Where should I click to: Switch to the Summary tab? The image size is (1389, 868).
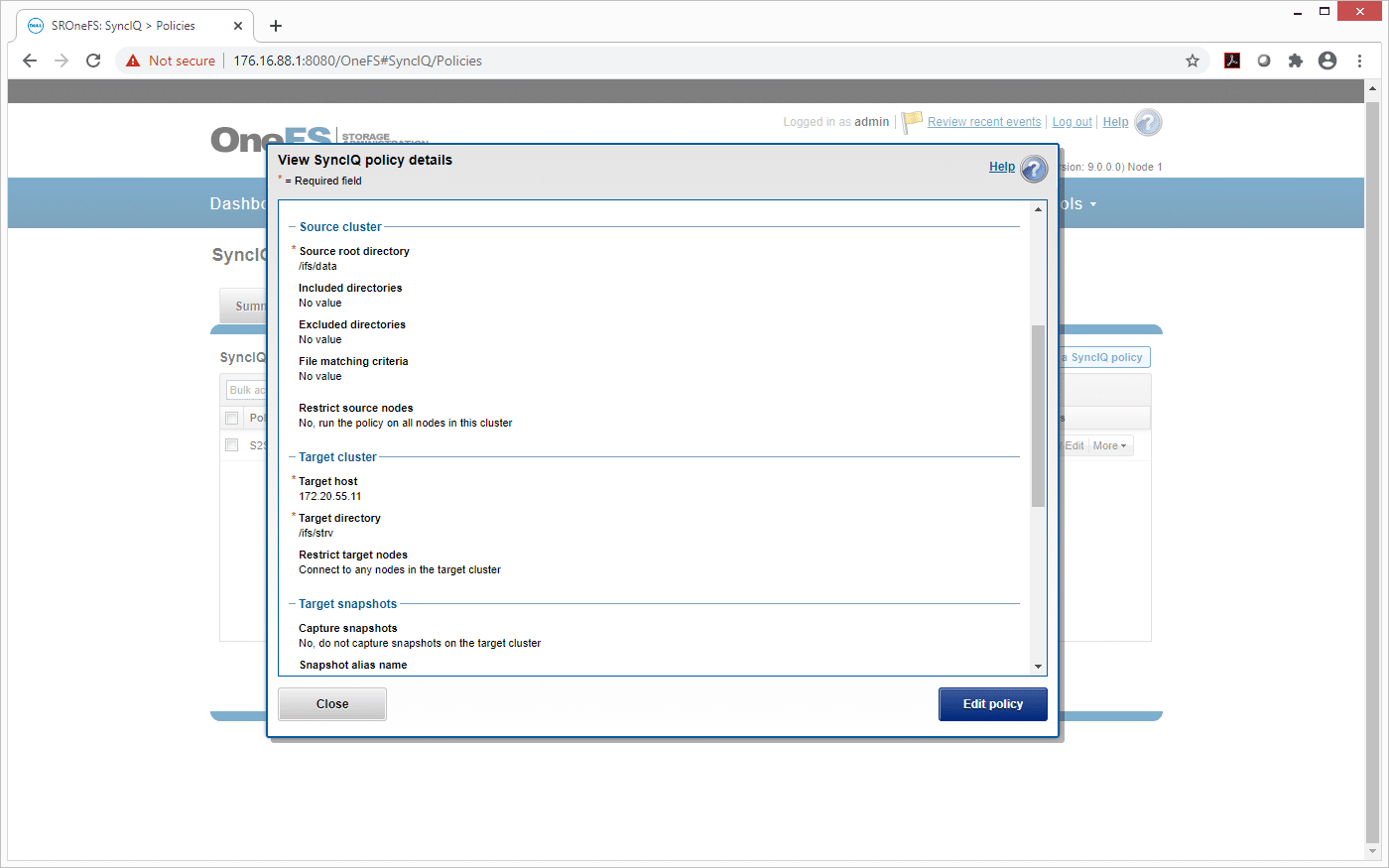[243, 307]
